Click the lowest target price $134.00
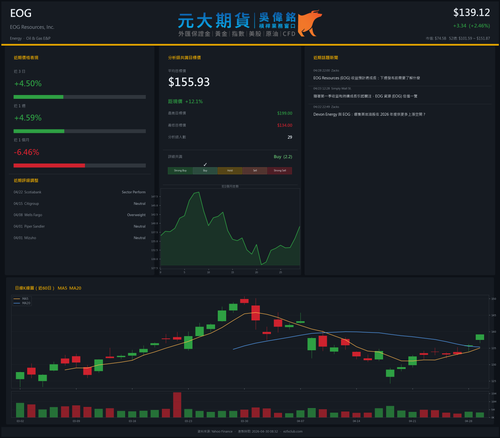The image size is (500, 438). (285, 125)
